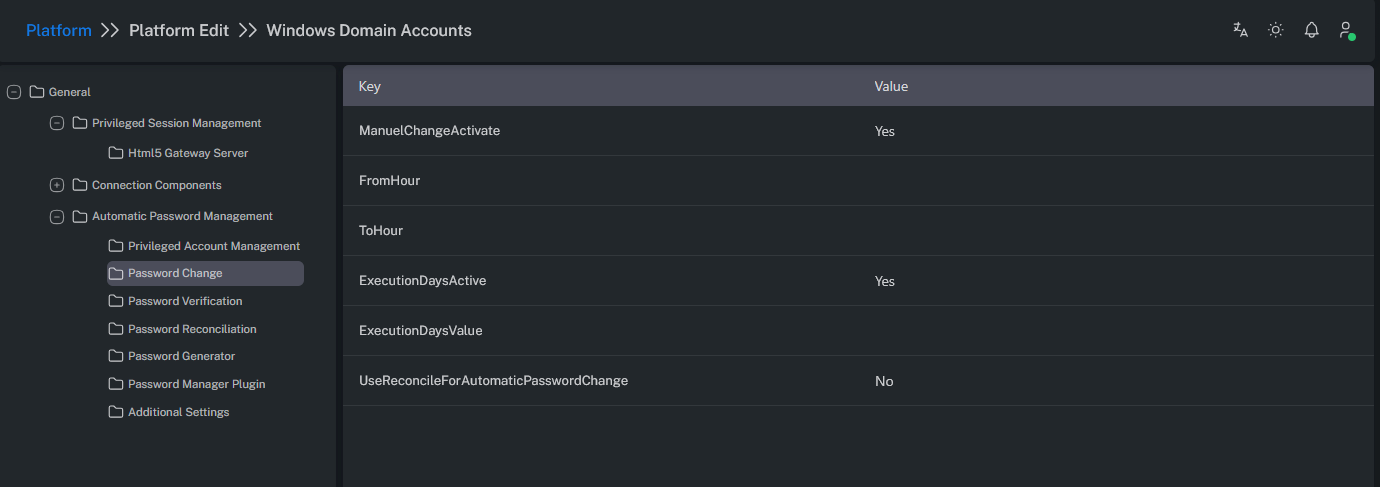Collapse the General tree node
1380x487 pixels.
point(14,92)
